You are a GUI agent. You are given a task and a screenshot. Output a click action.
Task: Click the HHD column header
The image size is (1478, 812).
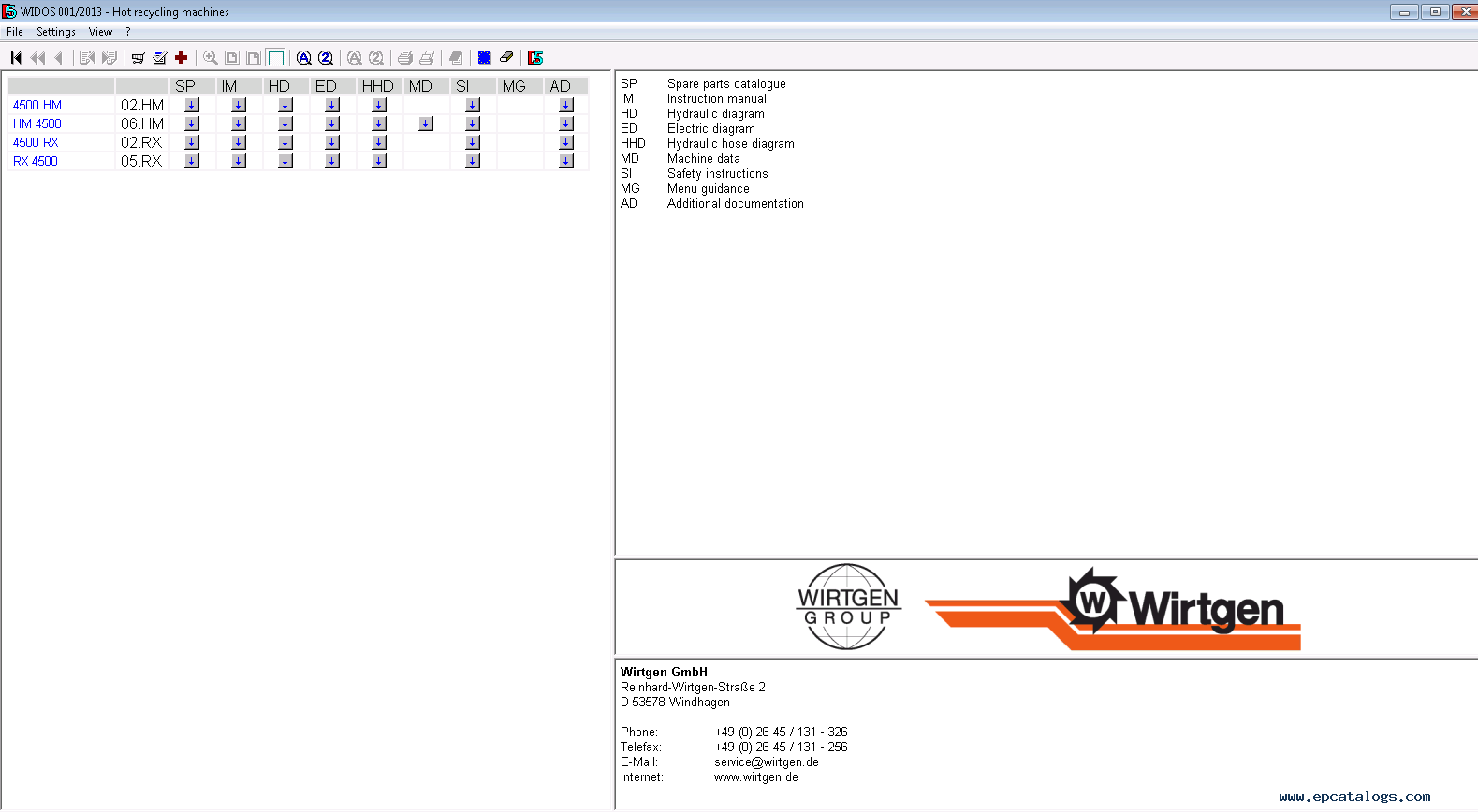pos(379,86)
